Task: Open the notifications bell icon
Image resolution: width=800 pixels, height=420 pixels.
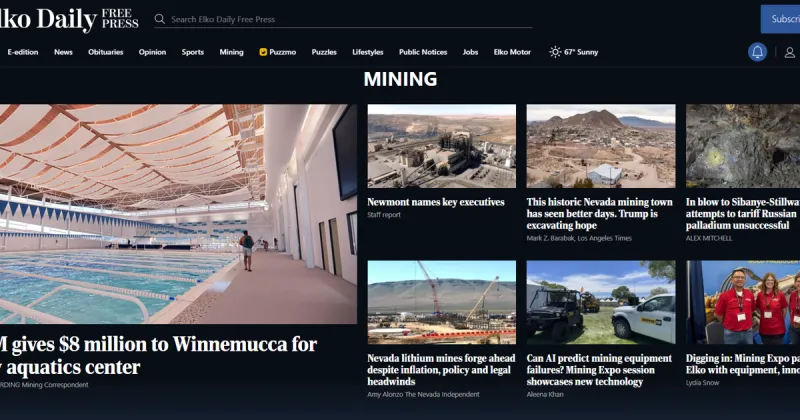Action: click(757, 52)
